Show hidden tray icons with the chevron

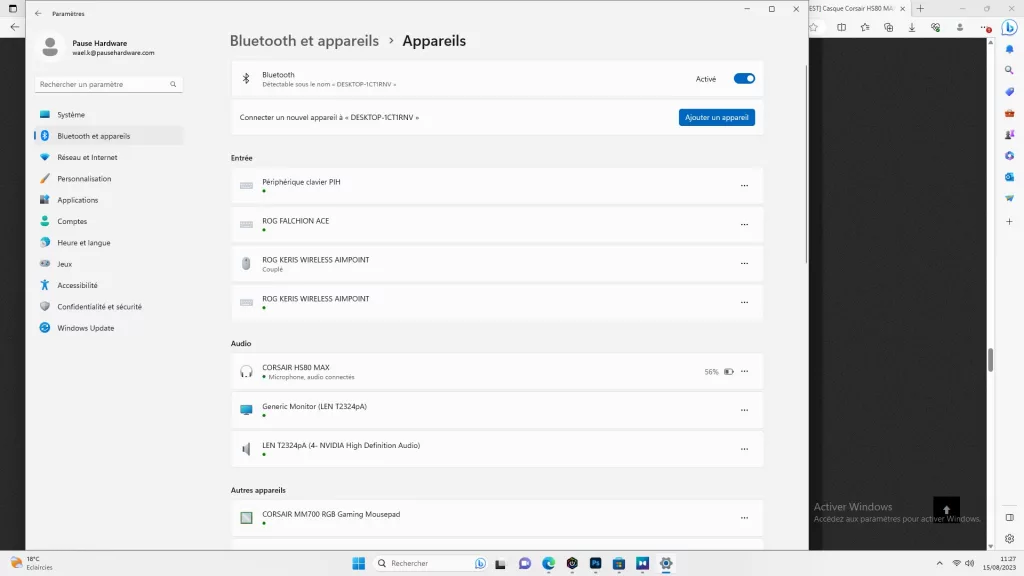tap(939, 564)
